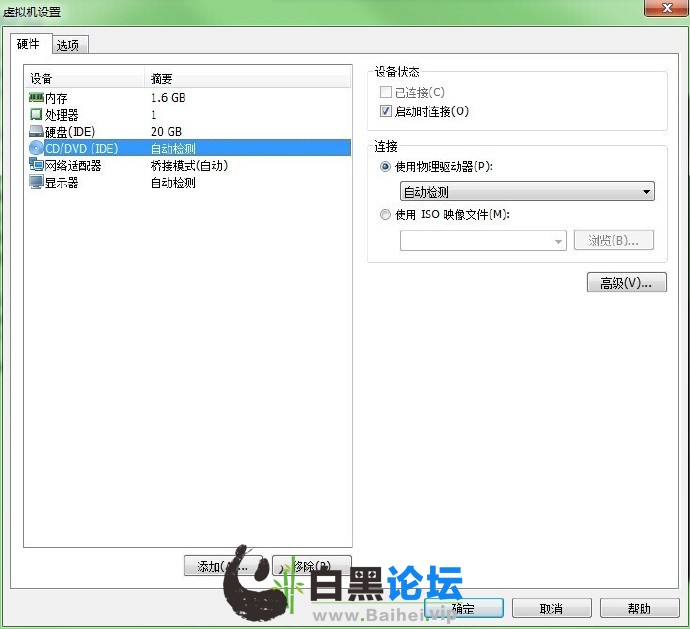Click the 添加 button

(223, 566)
